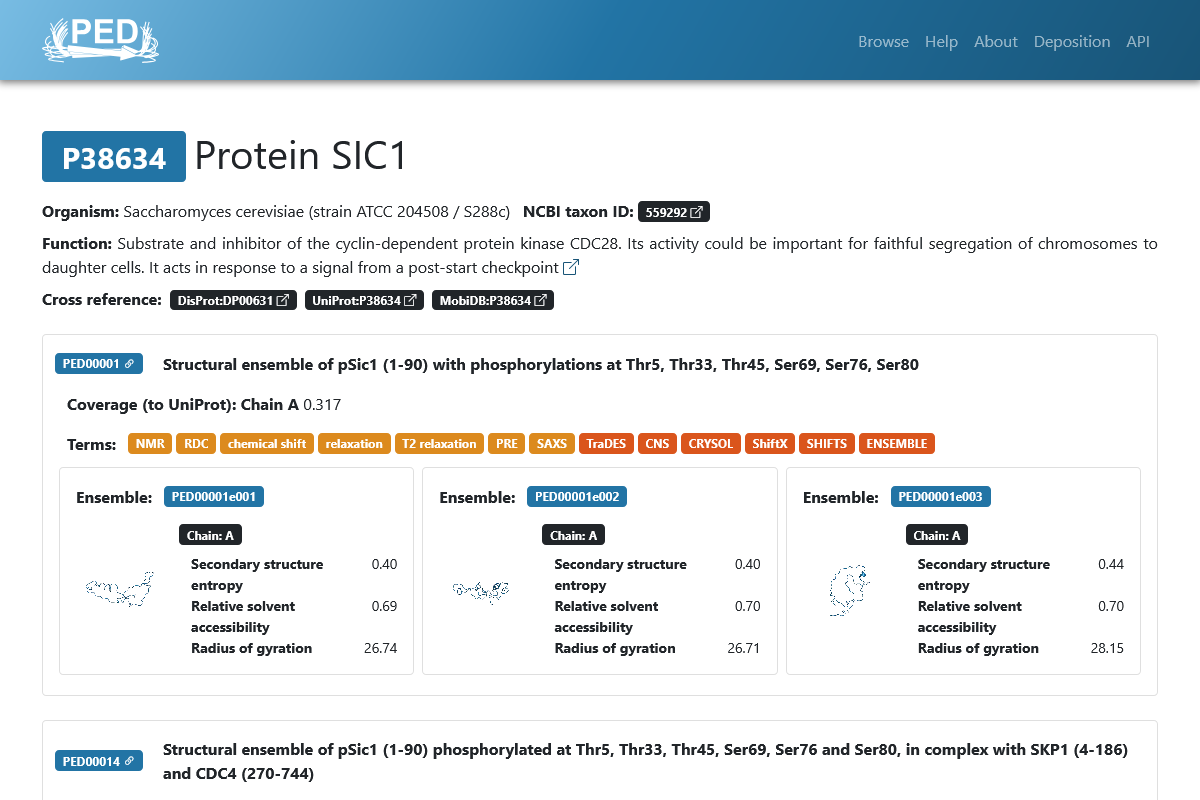Open the Browse menu item

point(883,41)
